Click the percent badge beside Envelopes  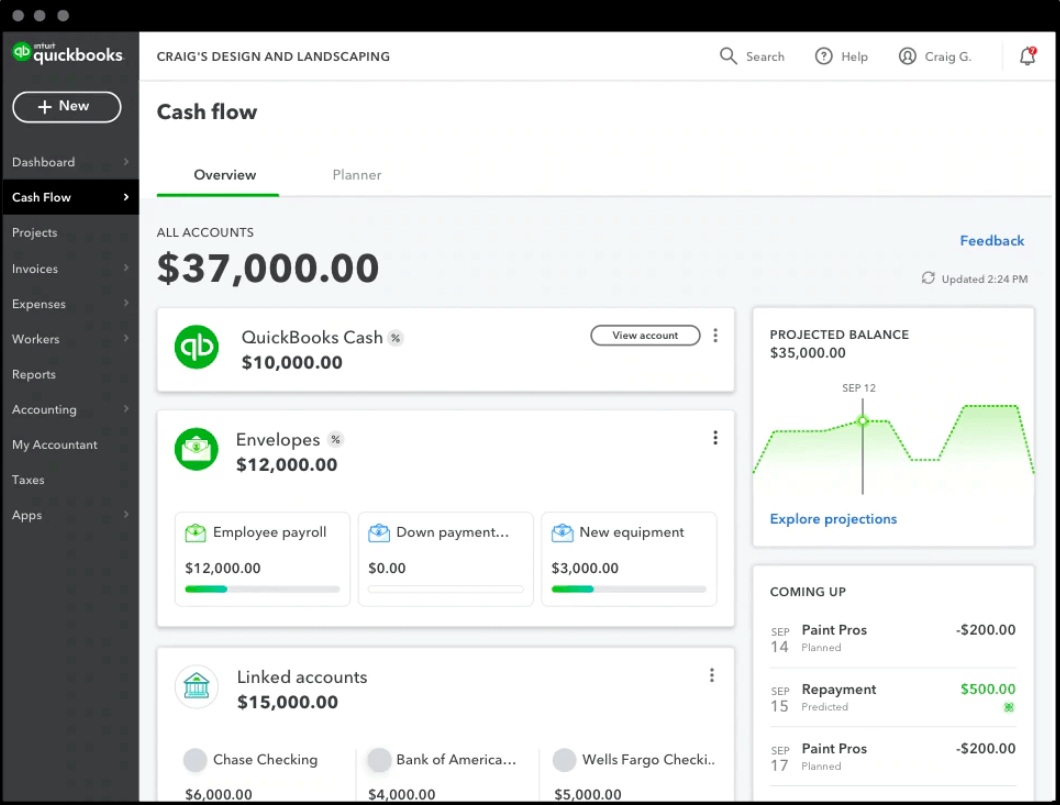coord(335,439)
